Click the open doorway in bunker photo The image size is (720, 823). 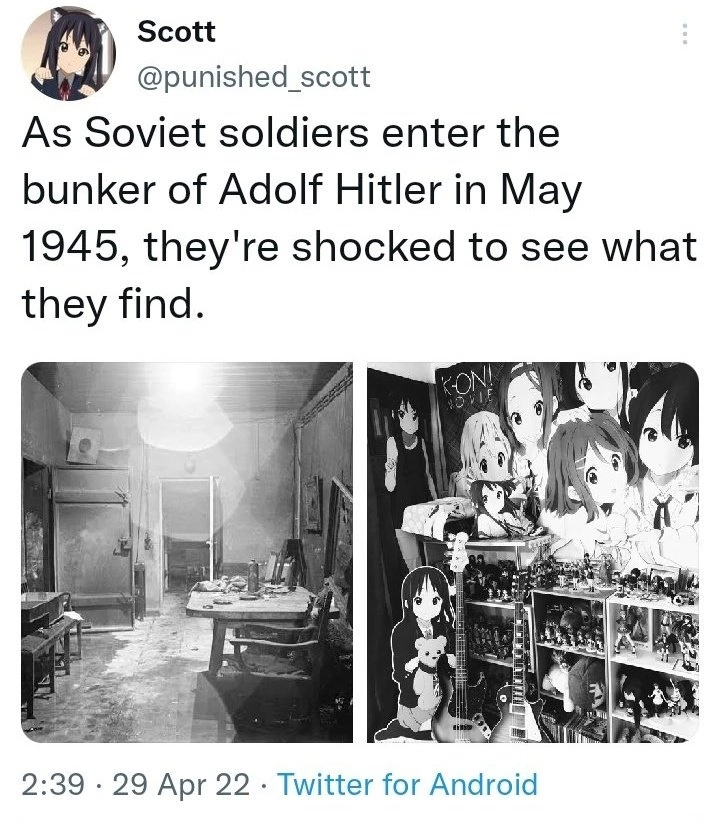tap(189, 533)
